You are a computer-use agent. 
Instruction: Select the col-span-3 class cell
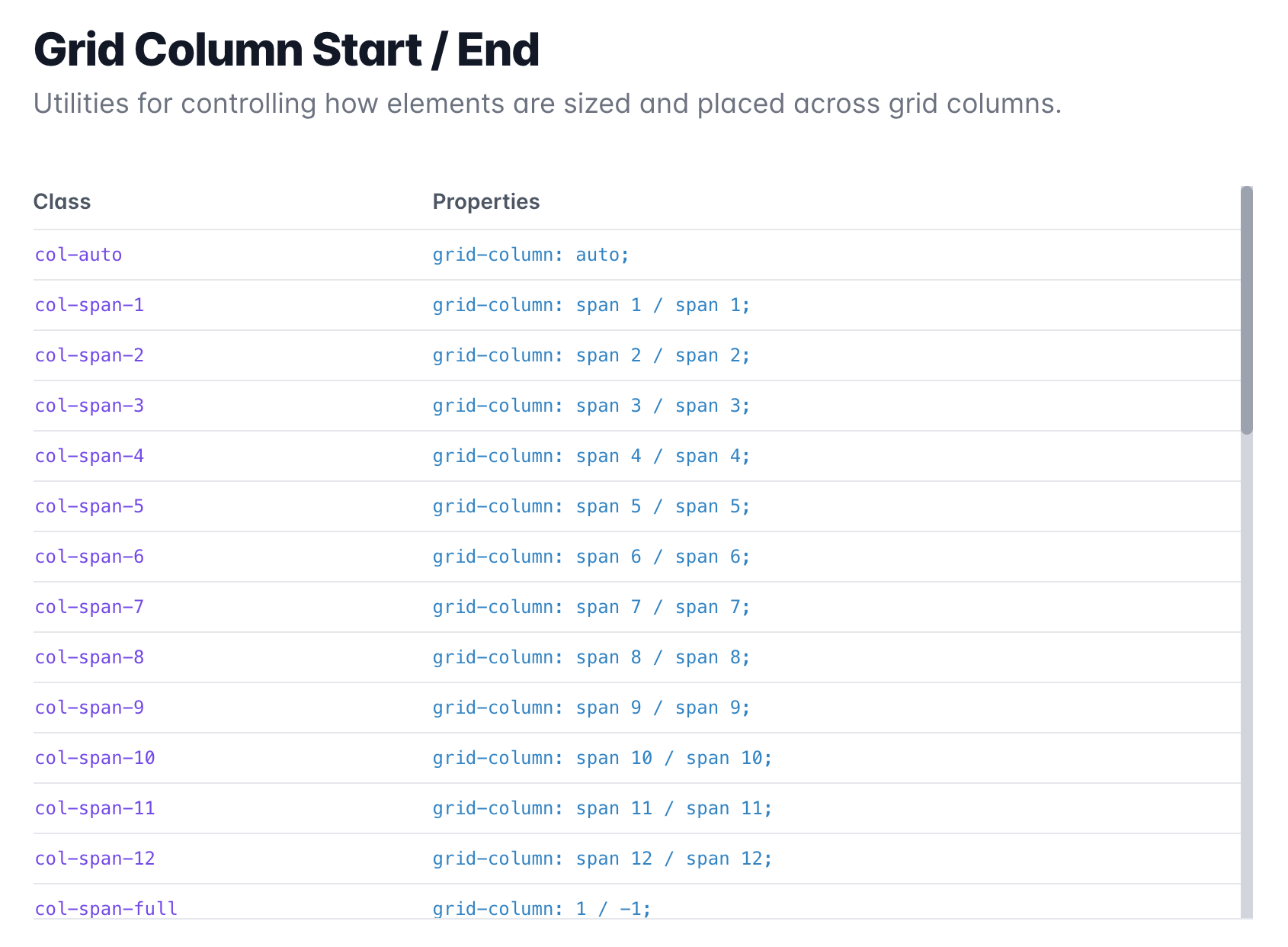tap(89, 406)
